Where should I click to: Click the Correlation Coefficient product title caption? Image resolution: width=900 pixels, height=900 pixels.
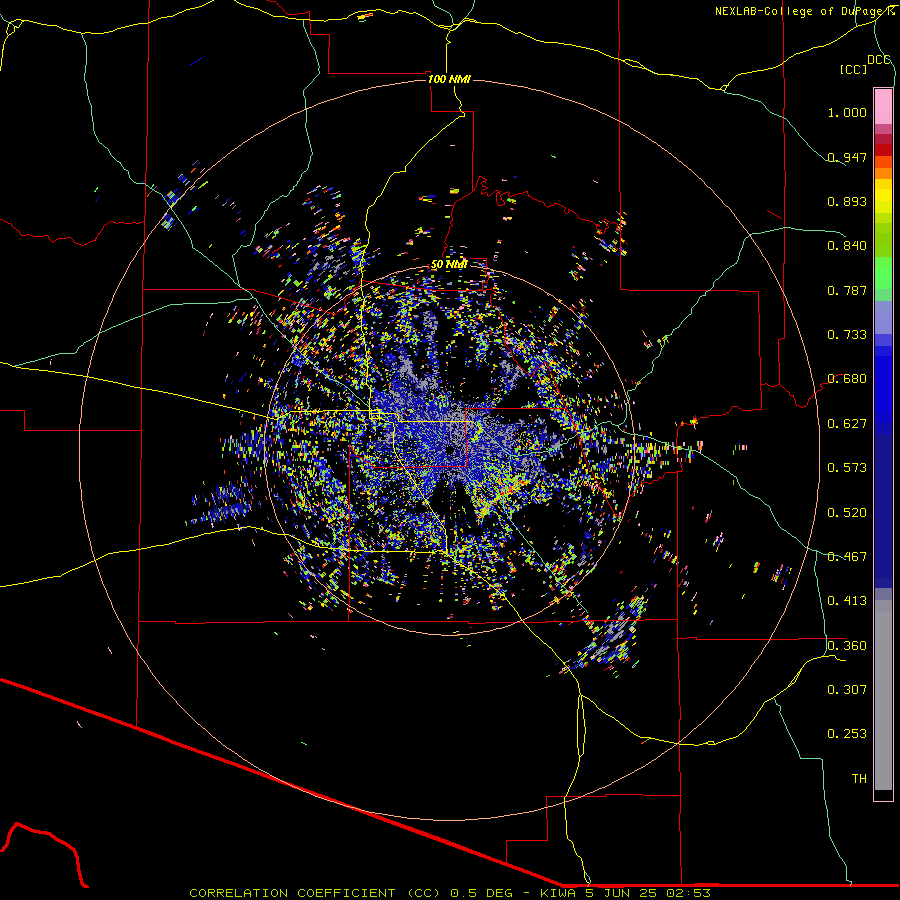(x=450, y=893)
